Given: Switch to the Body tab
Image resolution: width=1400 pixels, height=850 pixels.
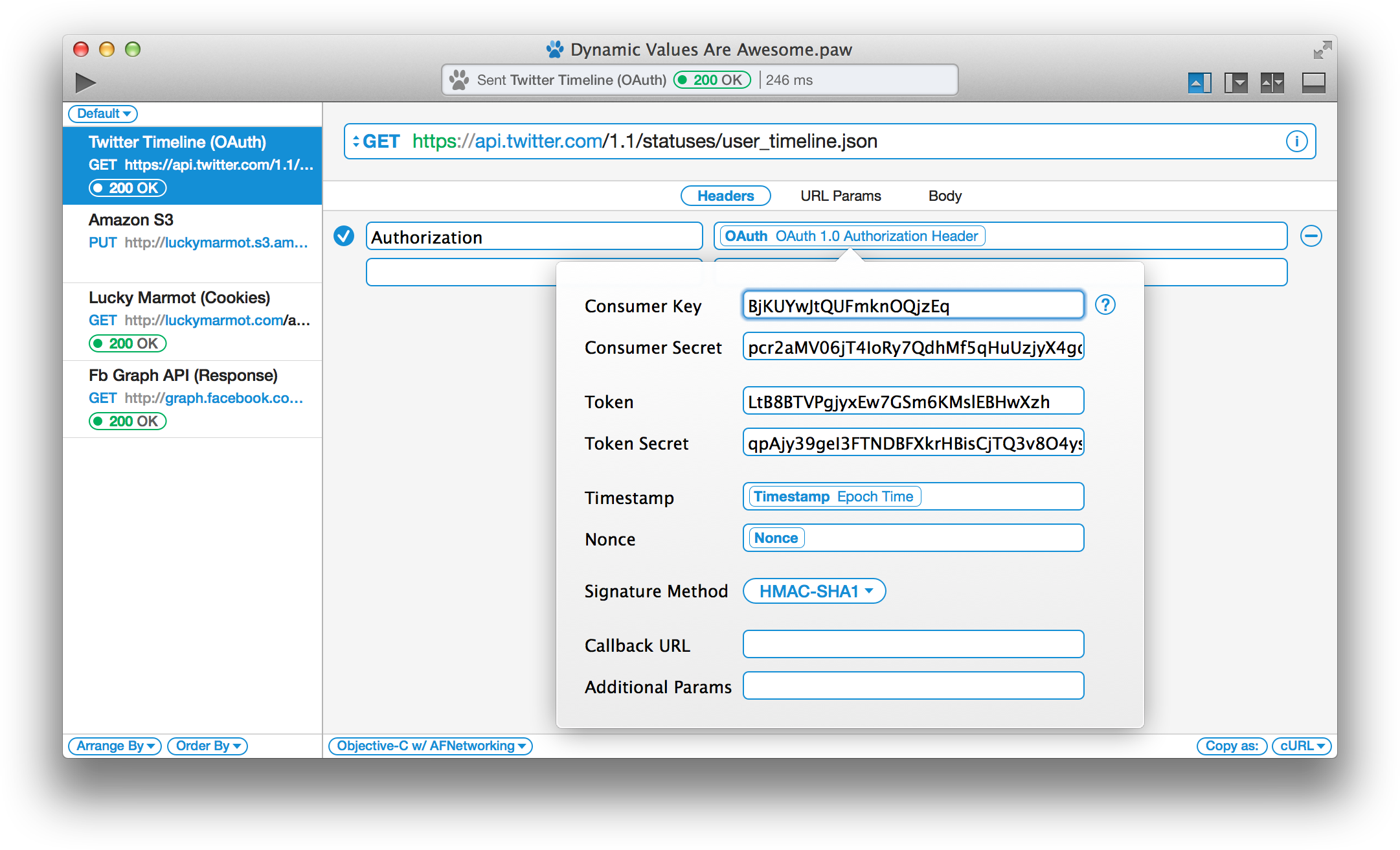Looking at the screenshot, I should [945, 196].
